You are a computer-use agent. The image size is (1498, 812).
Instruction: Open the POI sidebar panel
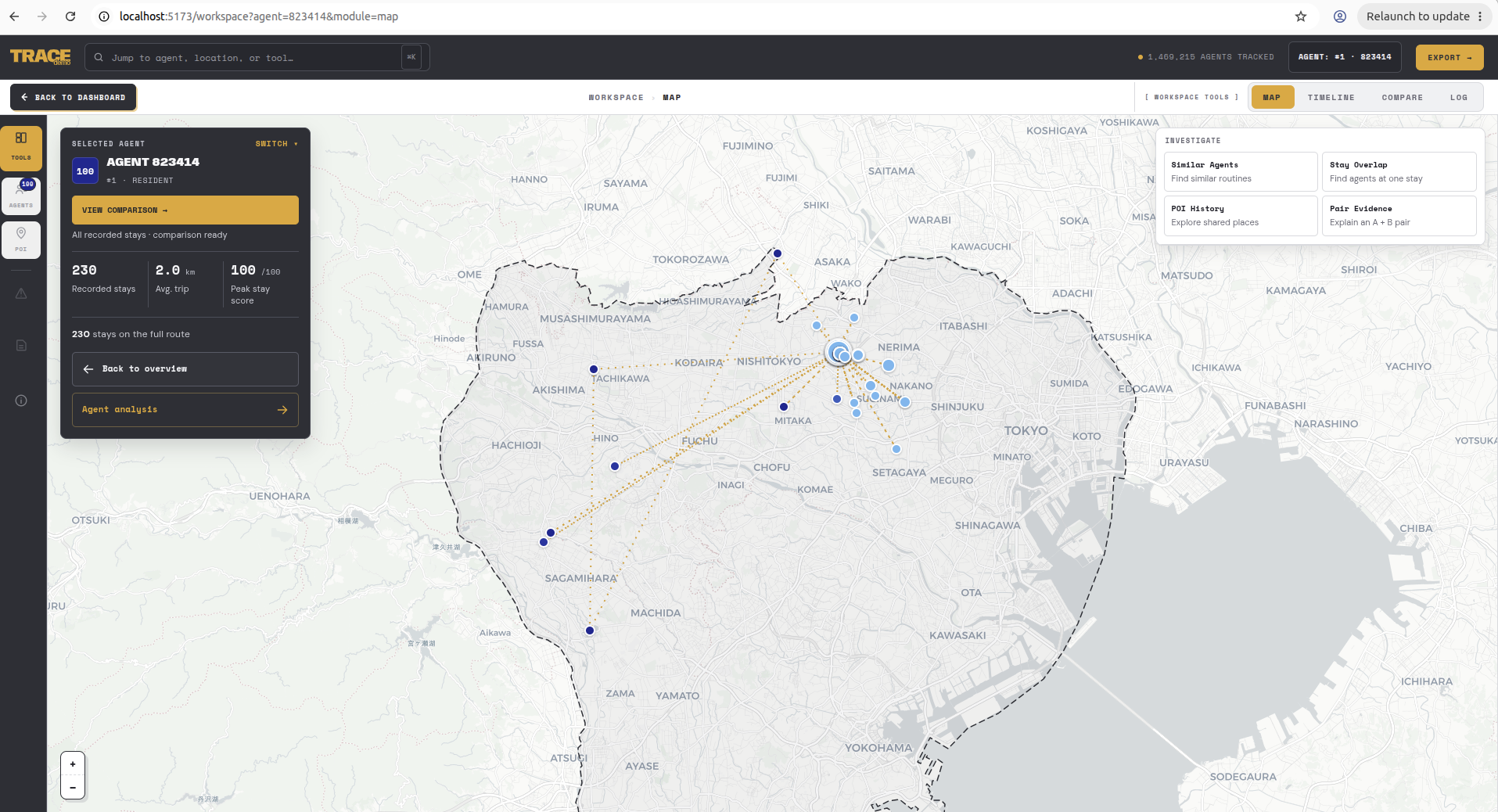(x=21, y=239)
